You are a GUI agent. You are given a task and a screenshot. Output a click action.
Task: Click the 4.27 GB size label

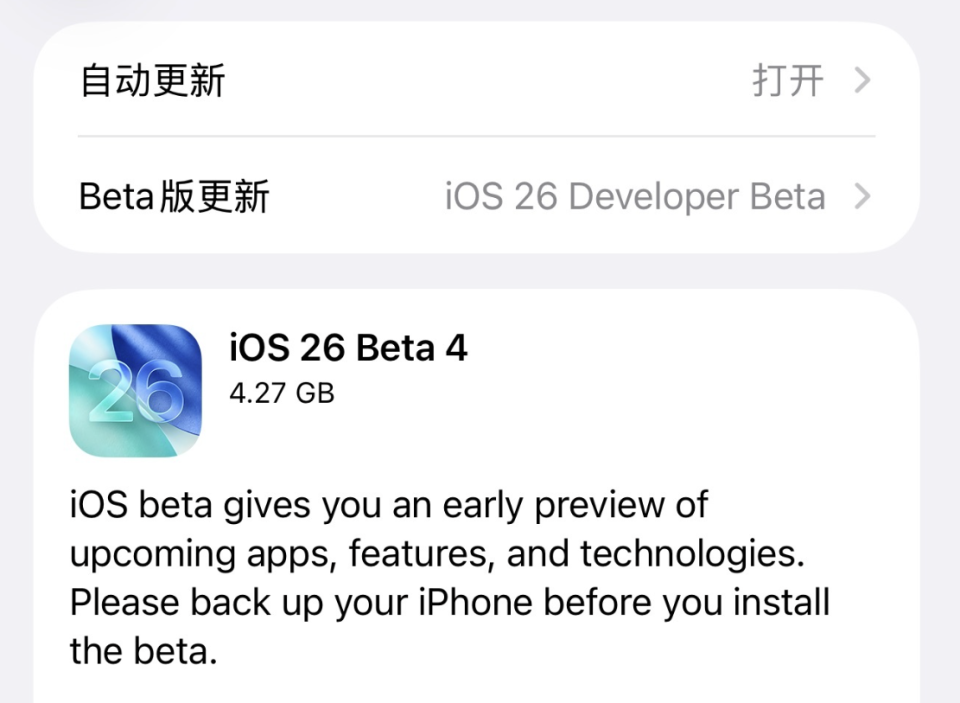coord(282,393)
